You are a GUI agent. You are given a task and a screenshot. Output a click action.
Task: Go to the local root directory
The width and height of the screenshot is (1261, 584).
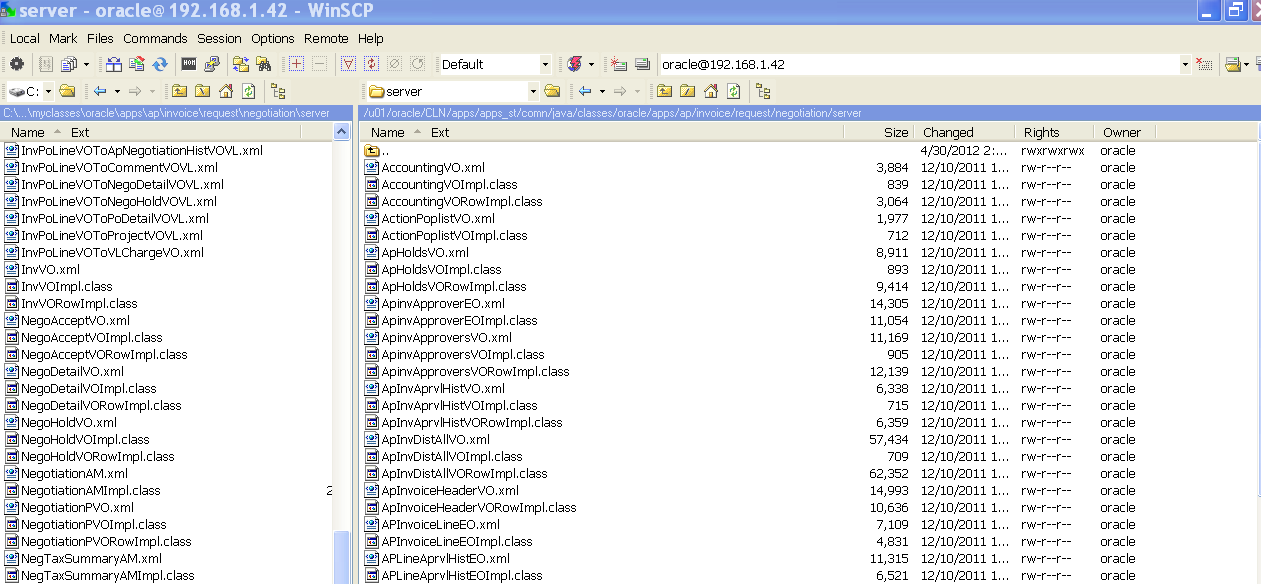pyautogui.click(x=202, y=91)
